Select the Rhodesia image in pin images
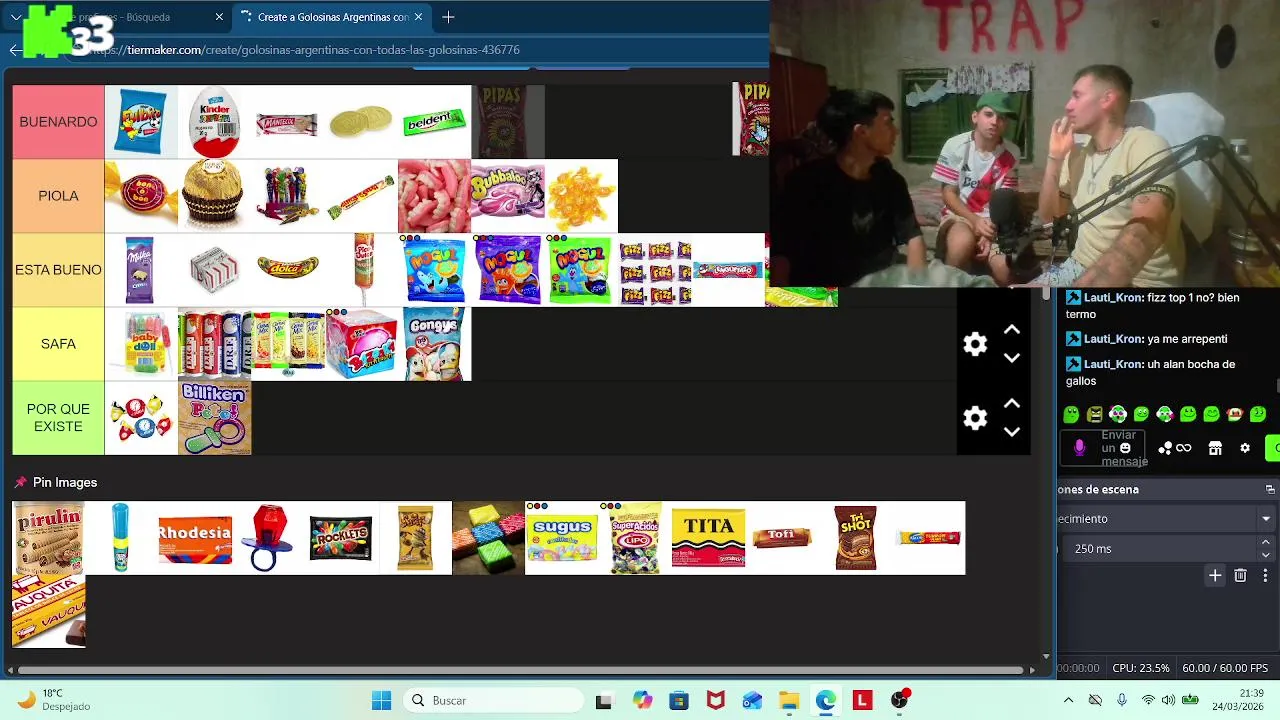 tap(195, 538)
